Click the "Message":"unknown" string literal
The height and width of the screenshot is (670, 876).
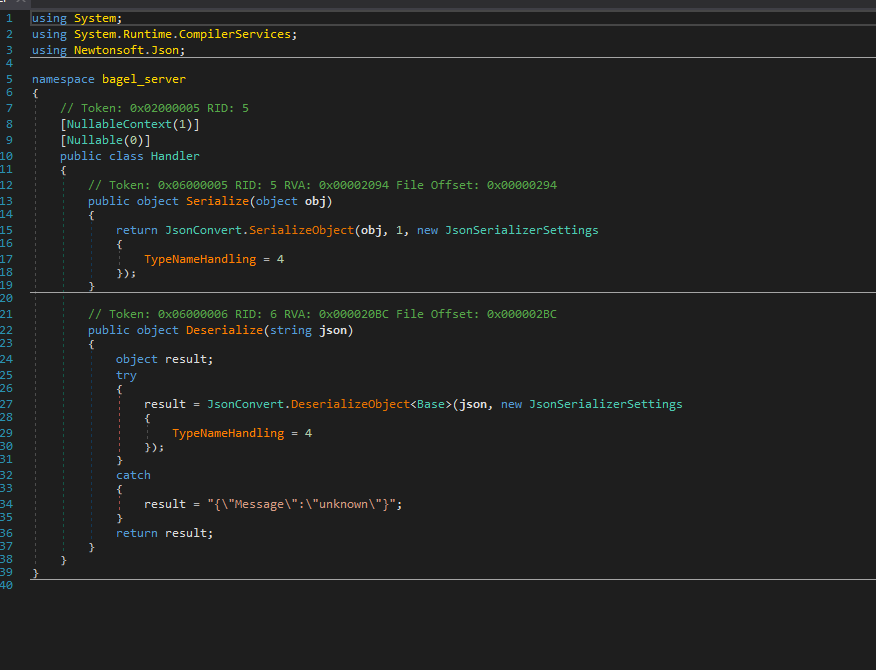click(302, 505)
